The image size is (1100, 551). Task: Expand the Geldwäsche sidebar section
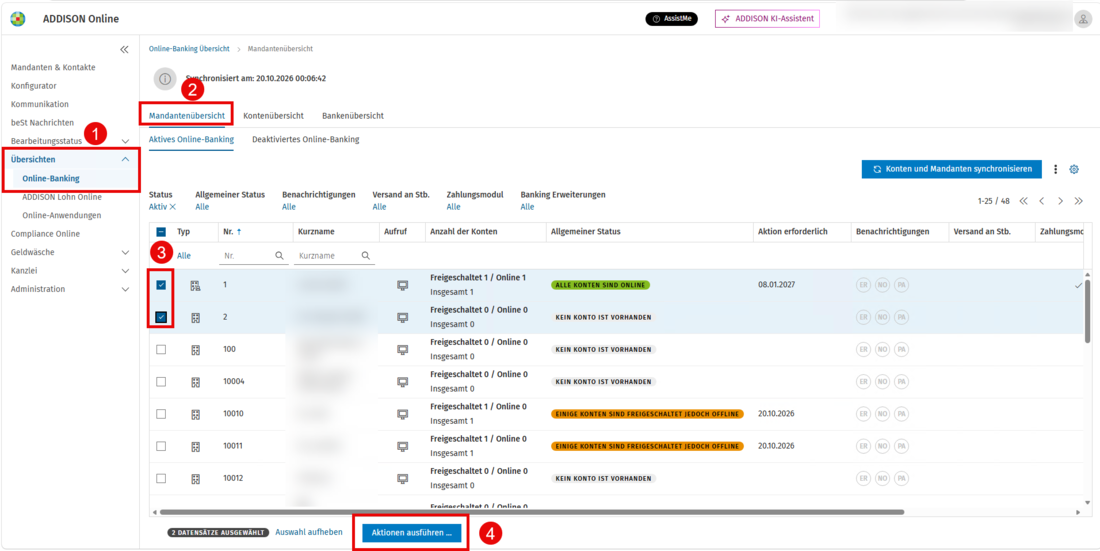pos(126,252)
